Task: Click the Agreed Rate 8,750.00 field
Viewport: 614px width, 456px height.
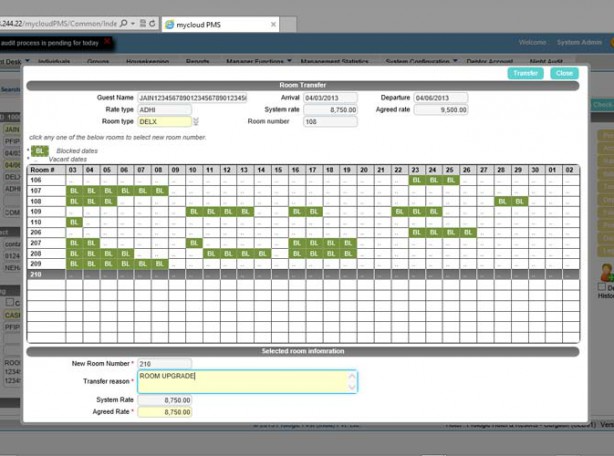Action: pos(164,412)
